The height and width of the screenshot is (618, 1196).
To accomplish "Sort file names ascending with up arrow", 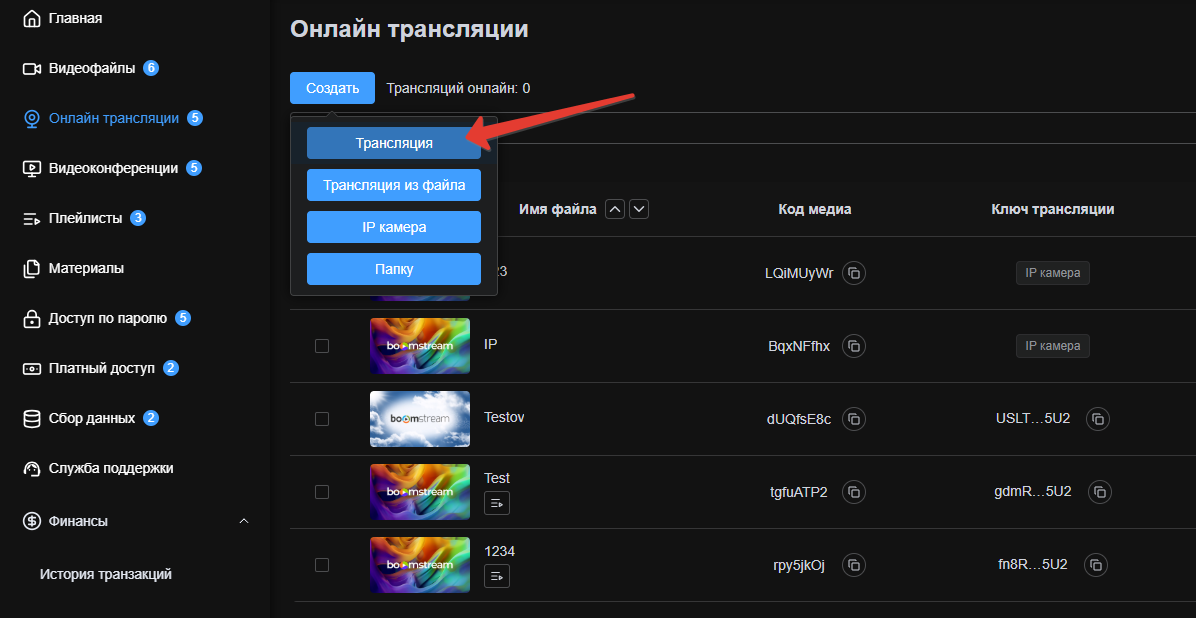I will point(615,209).
